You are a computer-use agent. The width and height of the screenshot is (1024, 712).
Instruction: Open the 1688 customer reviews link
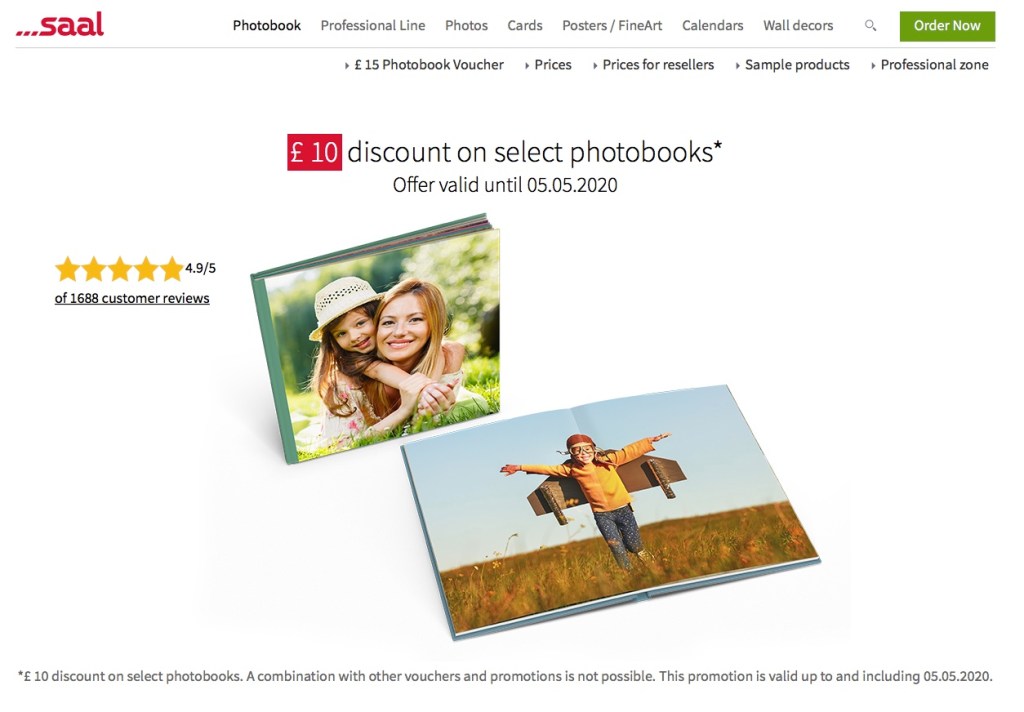[x=132, y=299]
